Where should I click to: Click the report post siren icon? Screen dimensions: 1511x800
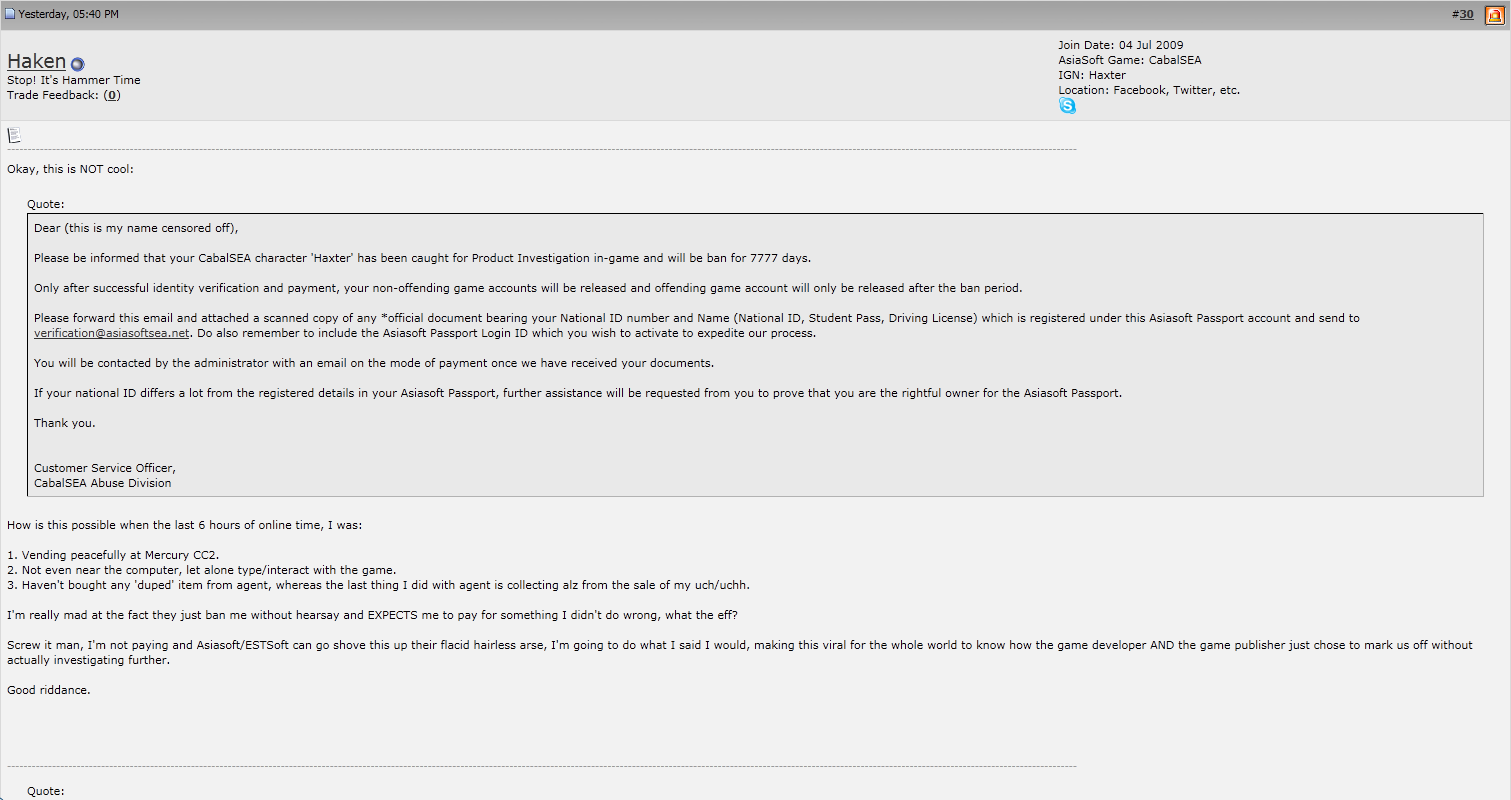point(1494,14)
